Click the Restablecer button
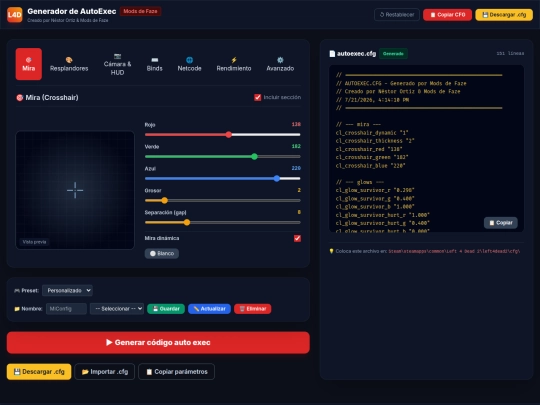The image size is (540, 405). 397,15
